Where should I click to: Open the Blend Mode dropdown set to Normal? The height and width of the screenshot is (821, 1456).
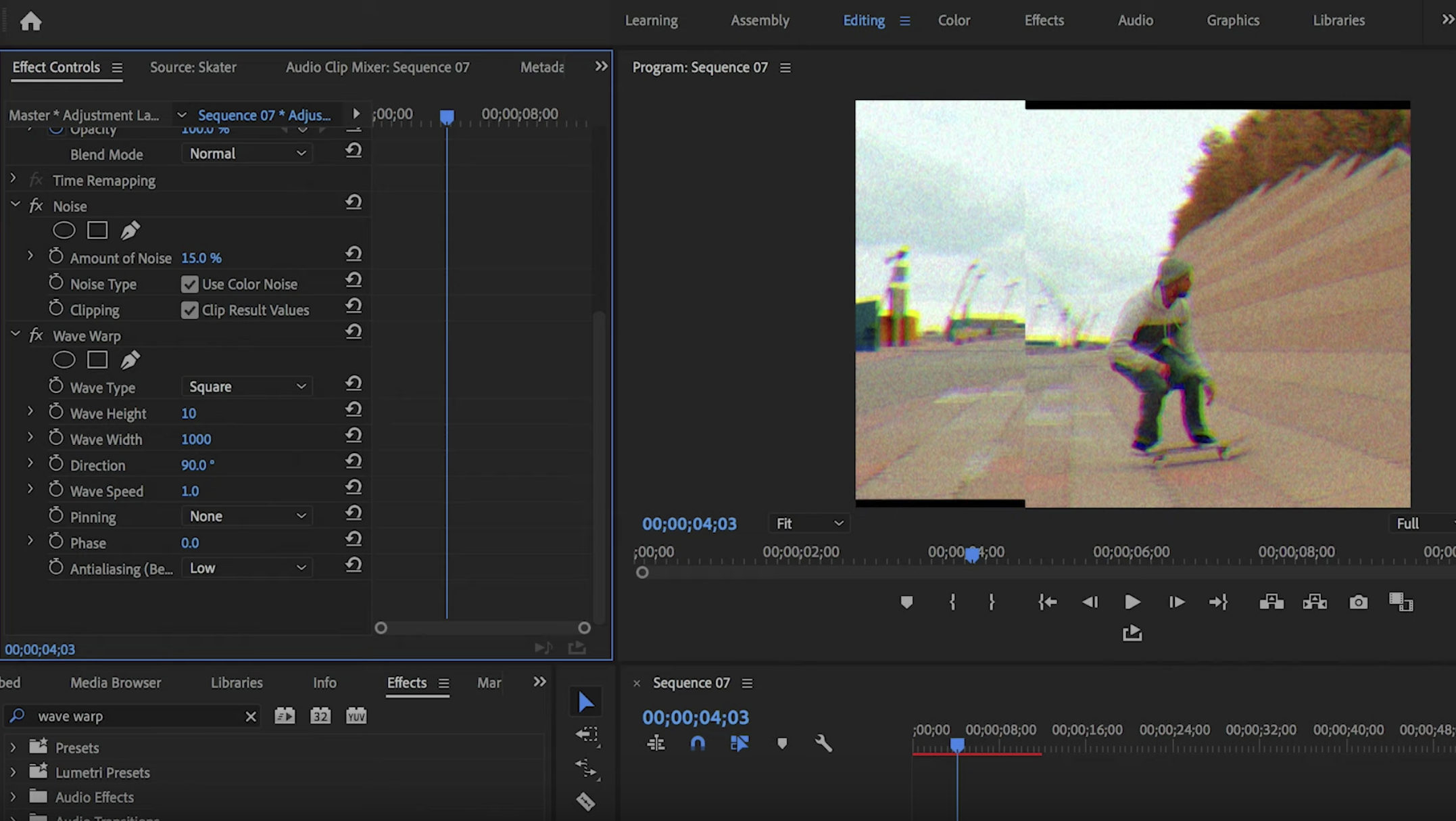247,154
